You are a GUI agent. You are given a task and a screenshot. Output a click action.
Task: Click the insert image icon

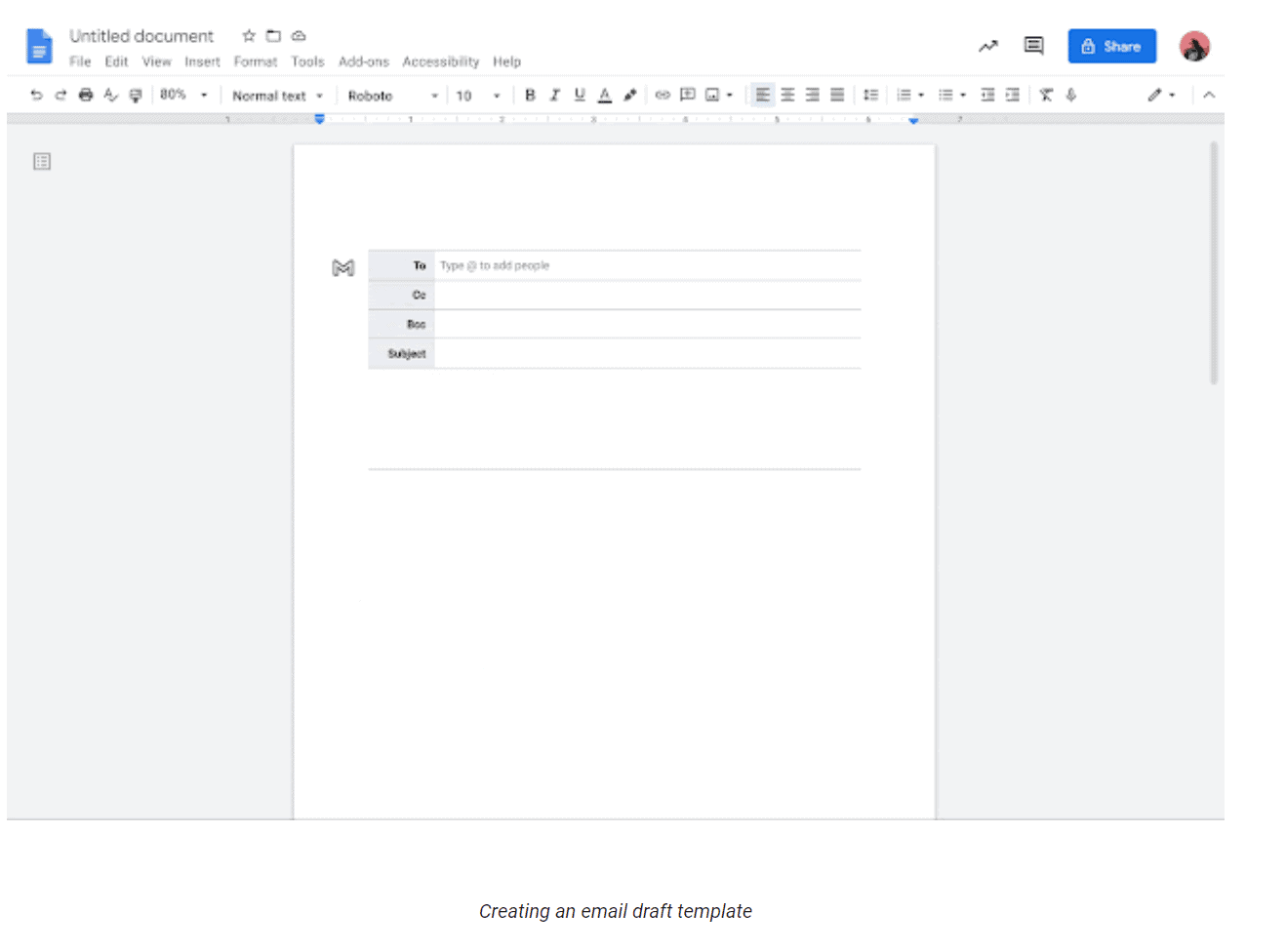click(712, 95)
